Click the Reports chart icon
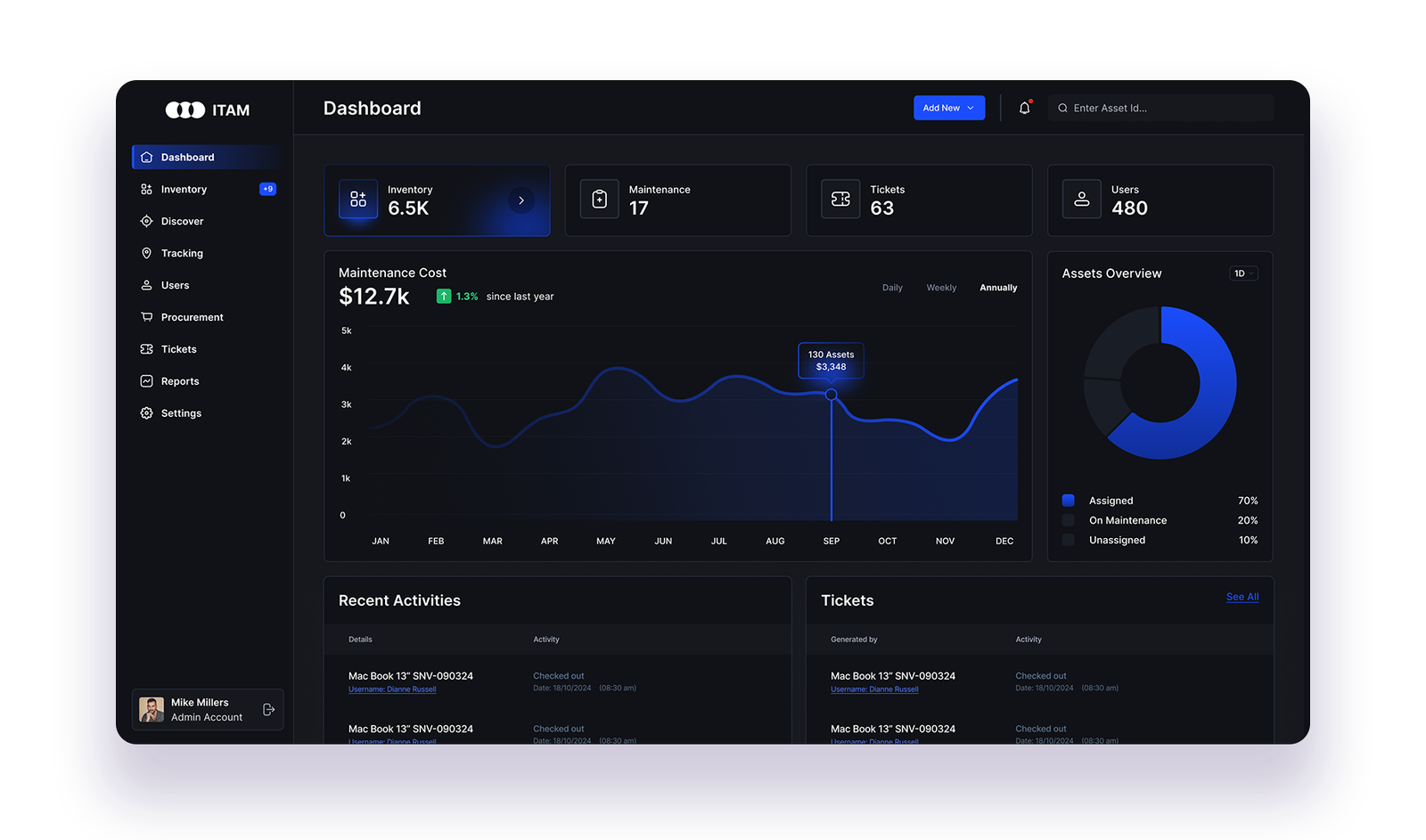 point(147,381)
